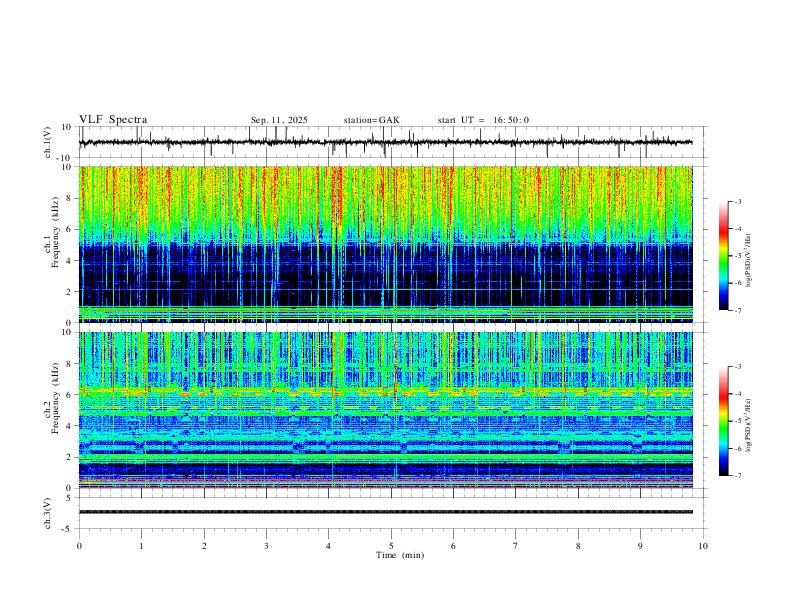792x612 pixels.
Task: Click the "ch.1(V)" waveform axis label
Action: click(48, 142)
